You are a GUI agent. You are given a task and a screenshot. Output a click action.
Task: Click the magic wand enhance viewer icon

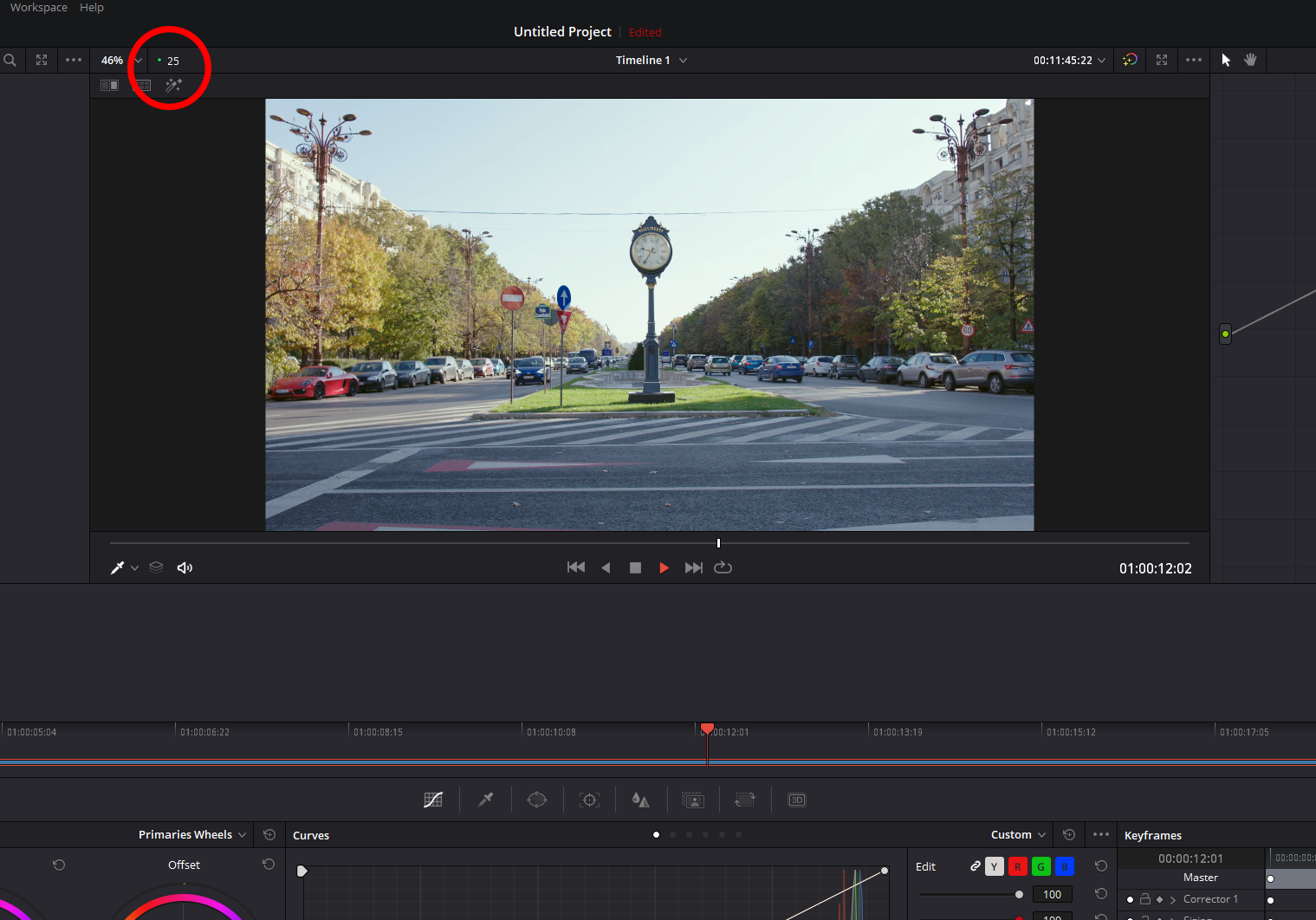pyautogui.click(x=173, y=85)
